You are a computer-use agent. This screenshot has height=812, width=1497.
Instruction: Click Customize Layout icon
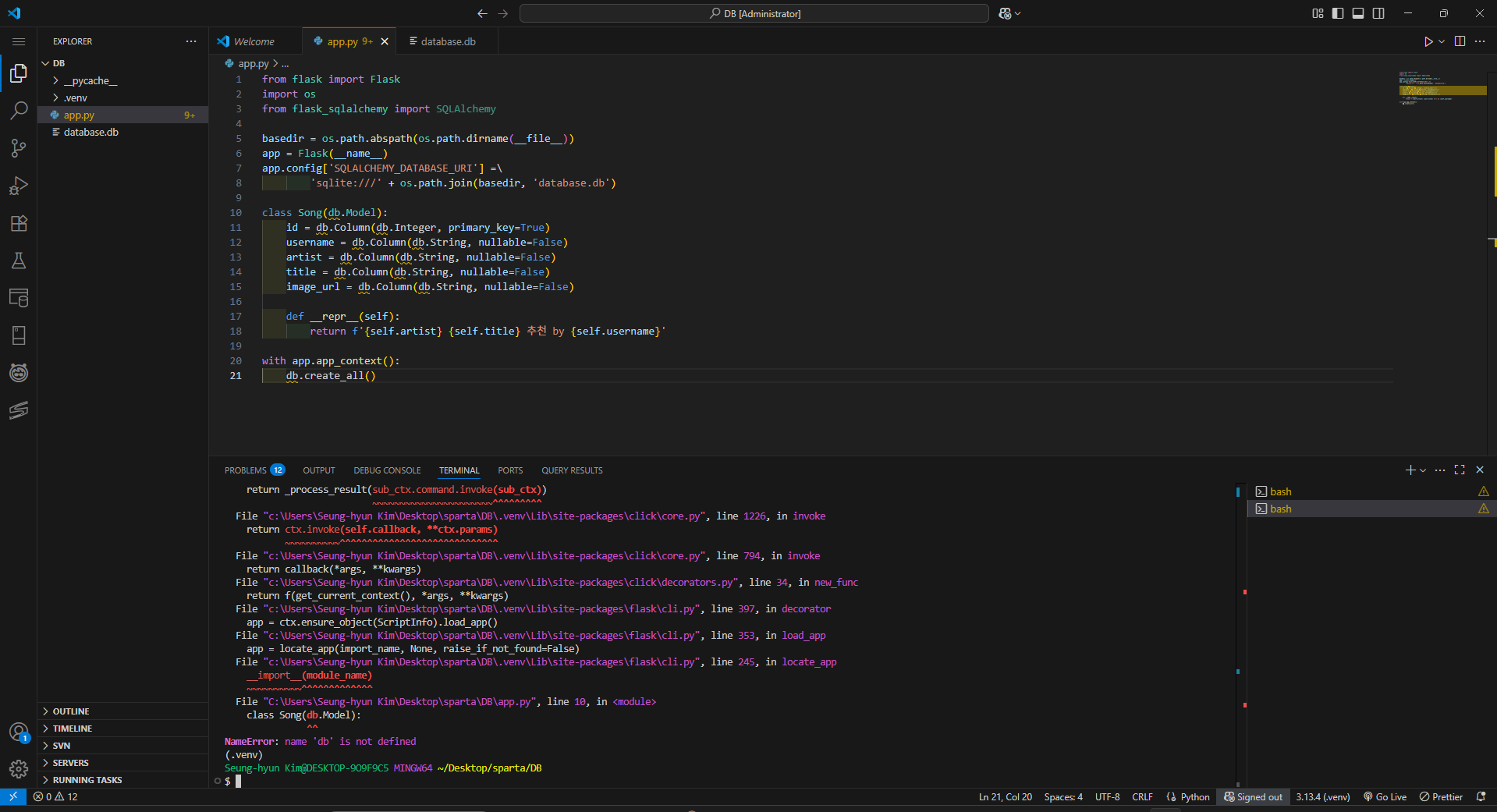(x=1318, y=13)
